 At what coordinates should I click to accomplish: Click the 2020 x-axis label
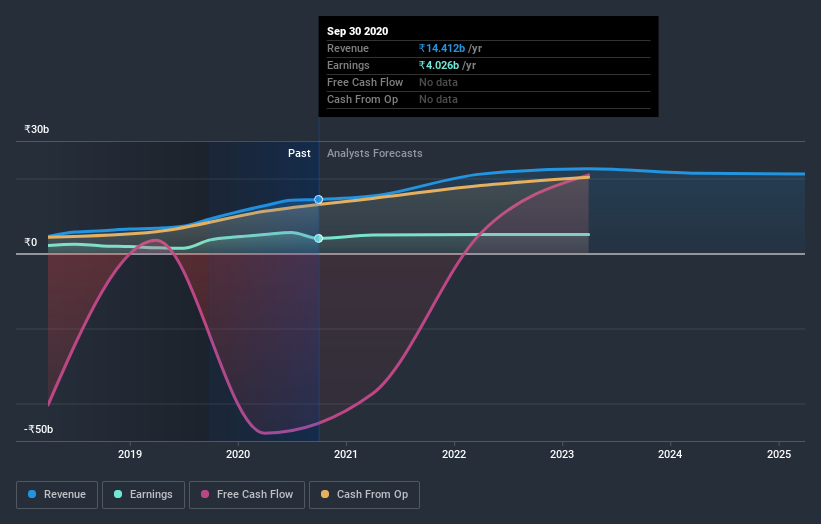coord(238,454)
